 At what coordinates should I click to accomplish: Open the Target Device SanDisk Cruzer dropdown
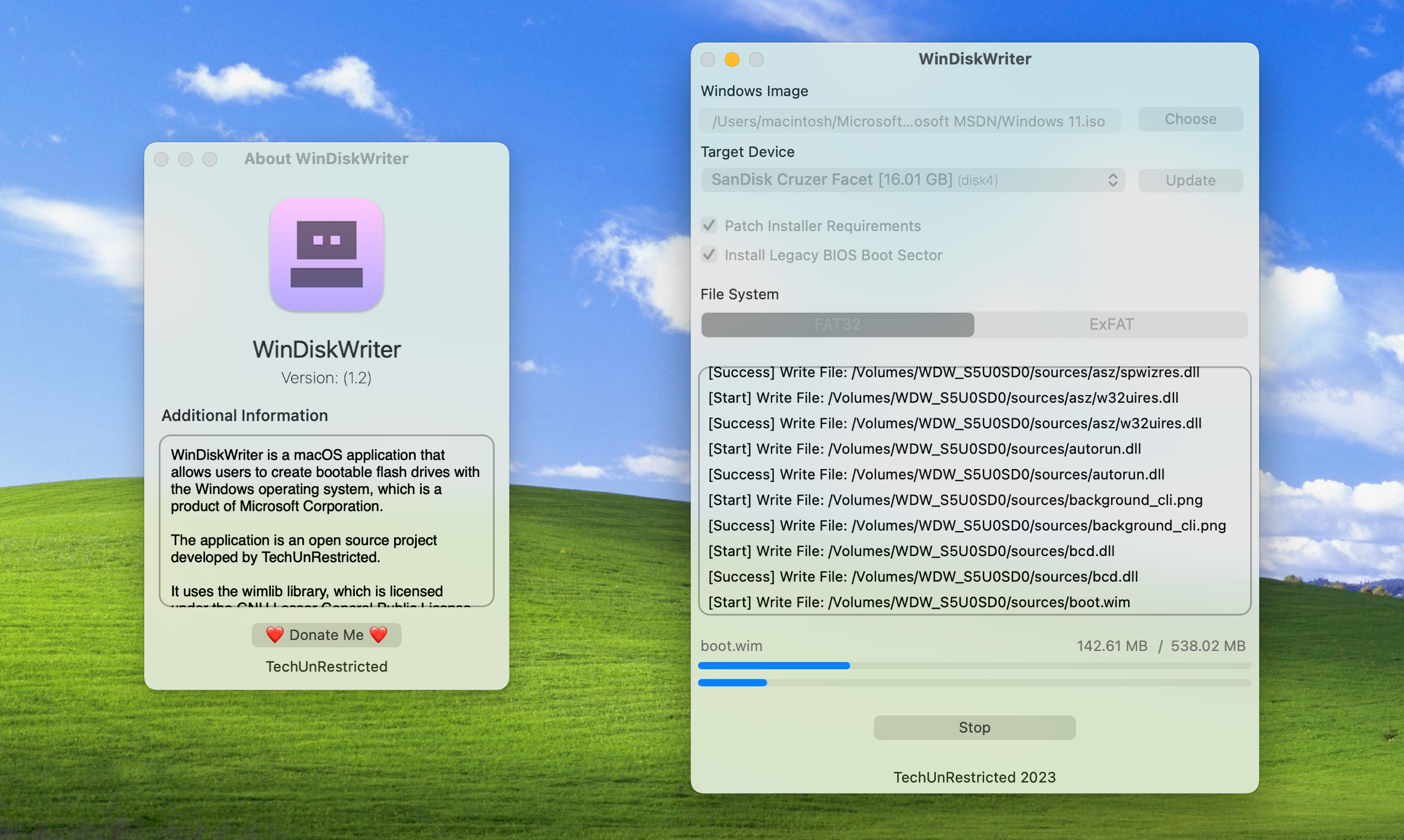coord(913,180)
